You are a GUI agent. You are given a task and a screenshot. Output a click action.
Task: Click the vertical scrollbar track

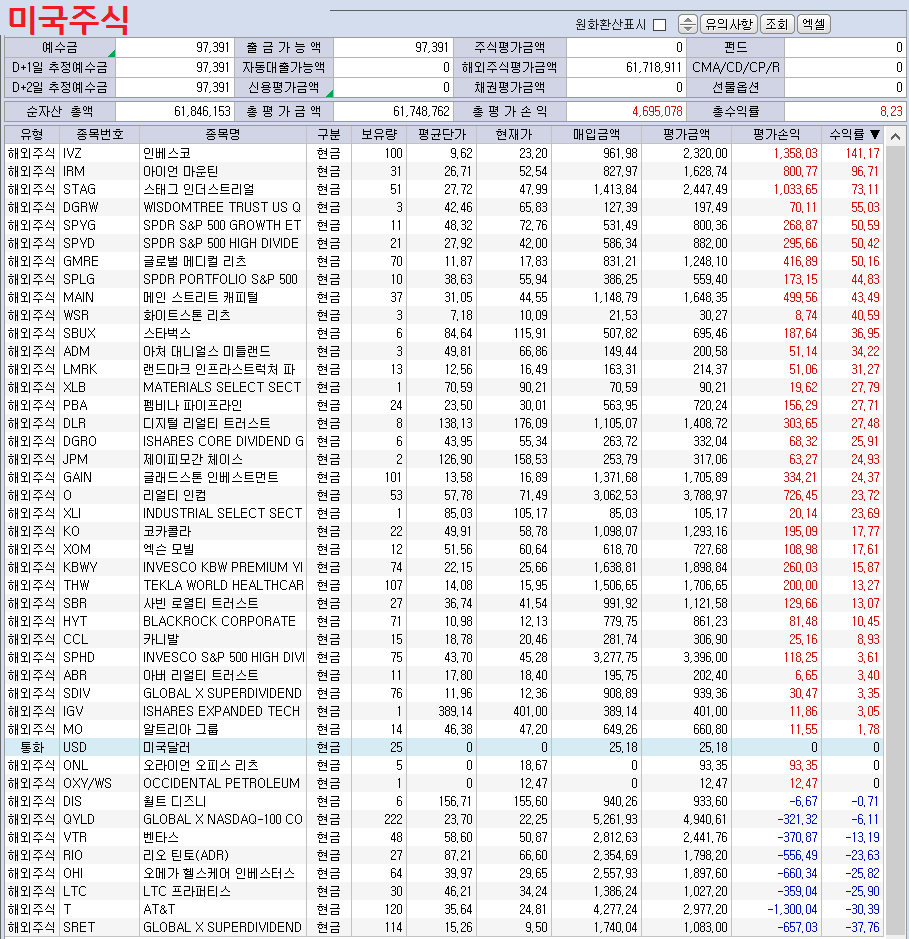click(x=895, y=539)
